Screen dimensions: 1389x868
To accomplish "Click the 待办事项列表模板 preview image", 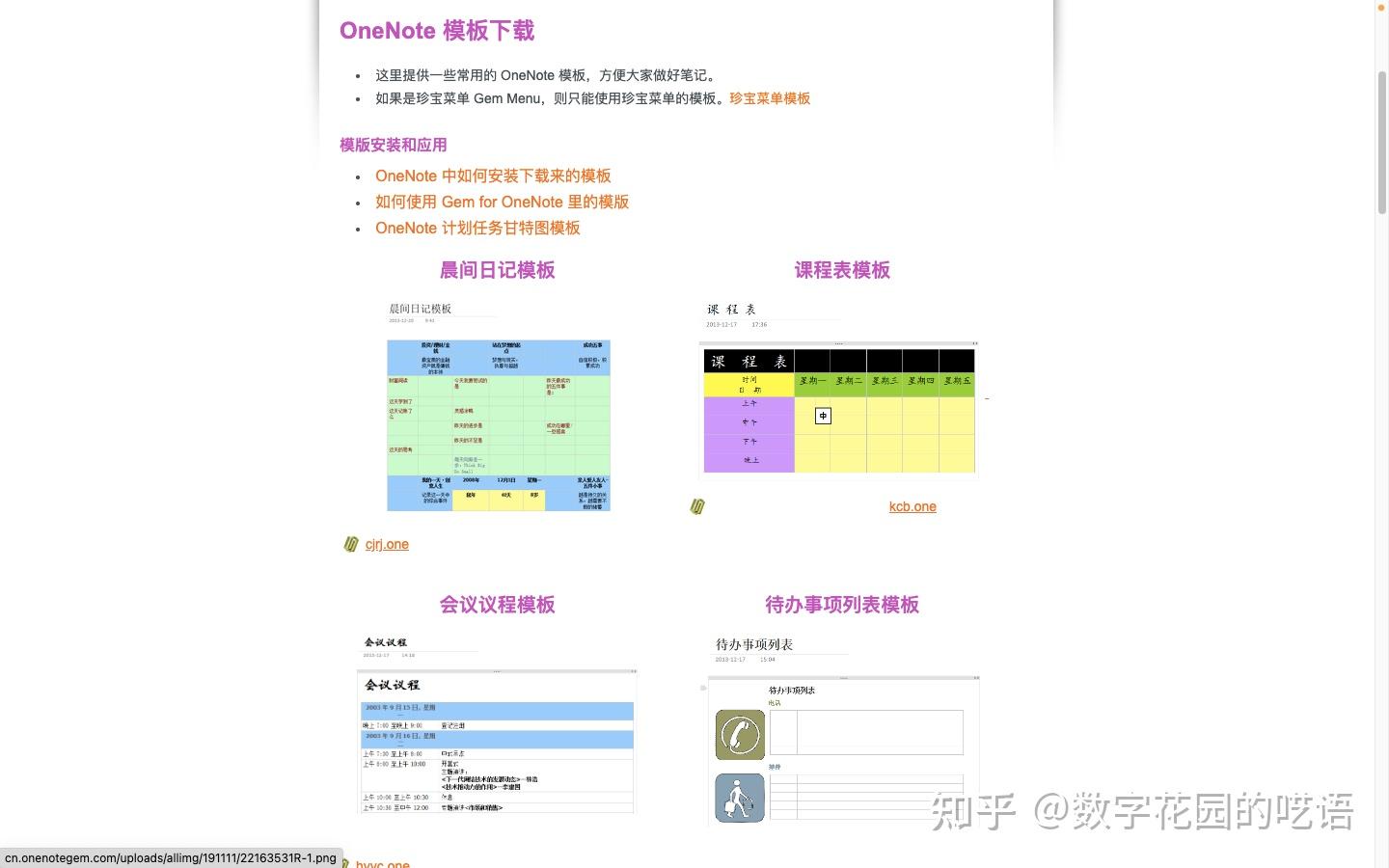I will (842, 752).
